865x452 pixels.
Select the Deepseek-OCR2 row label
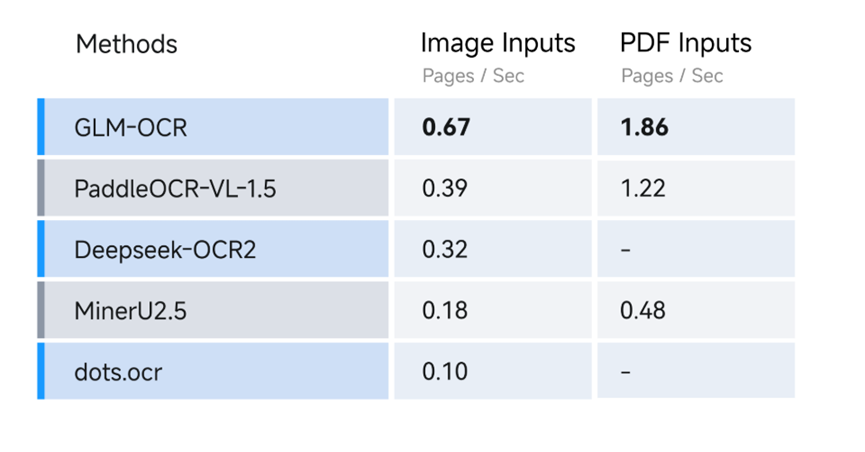pos(165,250)
